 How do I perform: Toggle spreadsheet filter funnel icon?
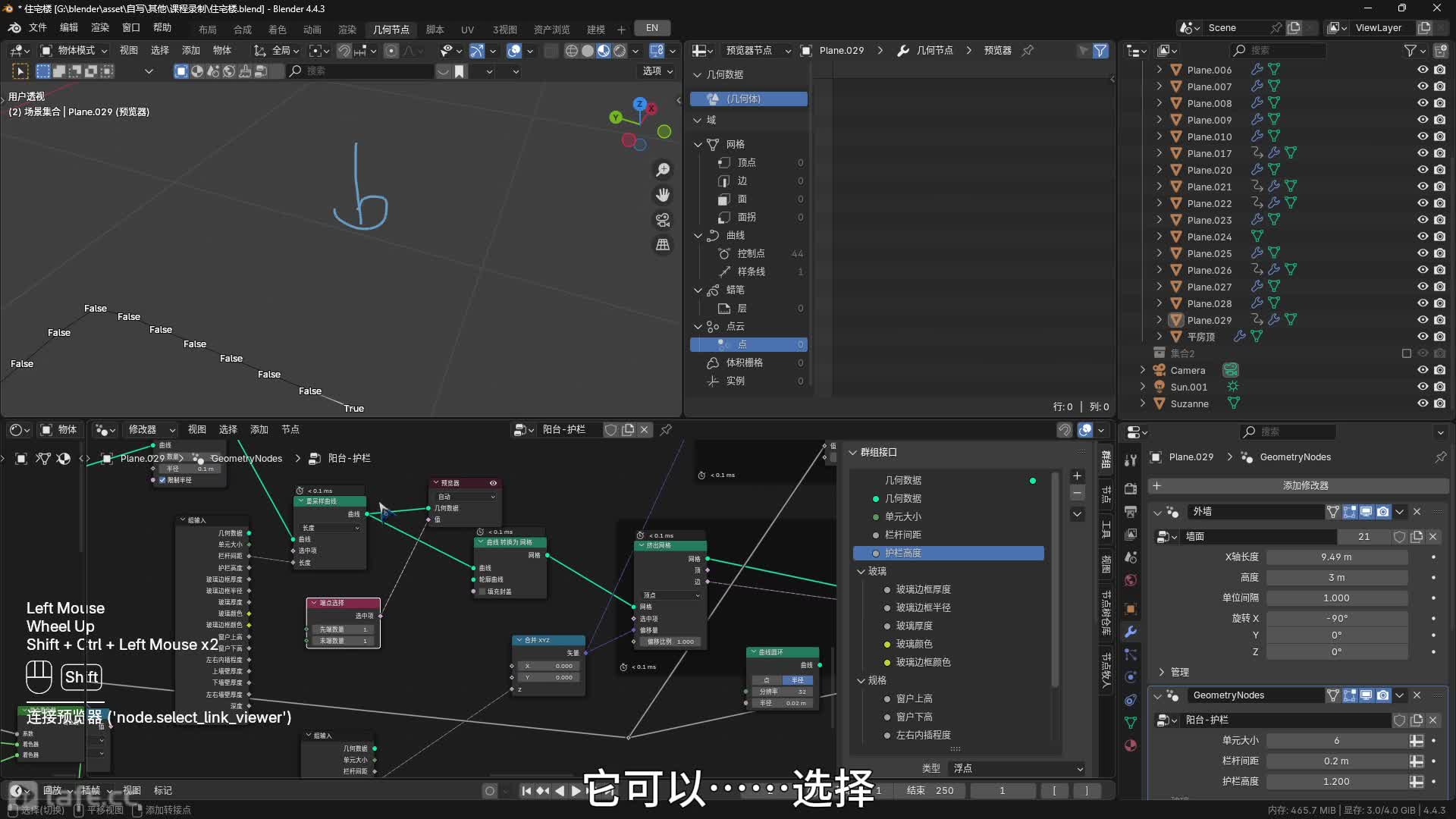point(1100,51)
